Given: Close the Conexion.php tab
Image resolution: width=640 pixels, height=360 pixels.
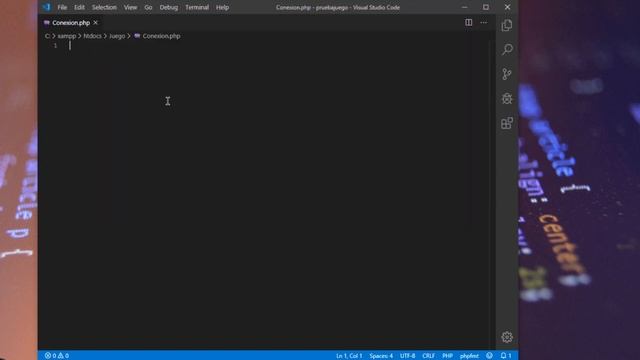Looking at the screenshot, I should coord(96,22).
